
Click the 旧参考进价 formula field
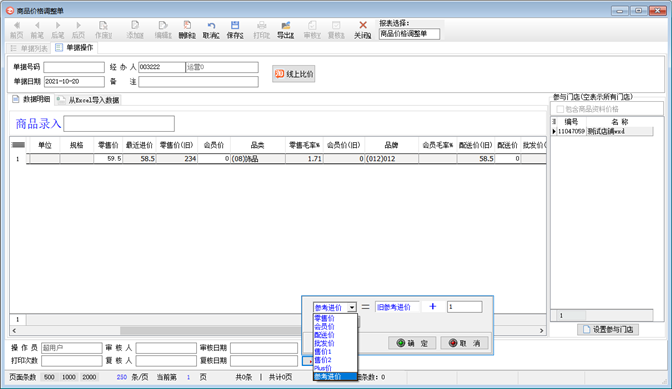pos(397,307)
